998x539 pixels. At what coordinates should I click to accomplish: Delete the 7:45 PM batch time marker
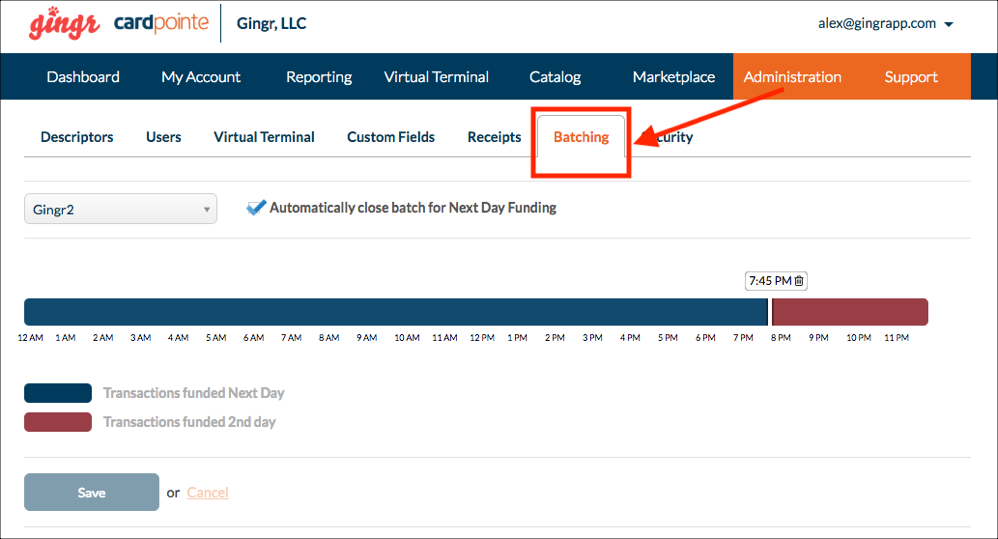[799, 281]
